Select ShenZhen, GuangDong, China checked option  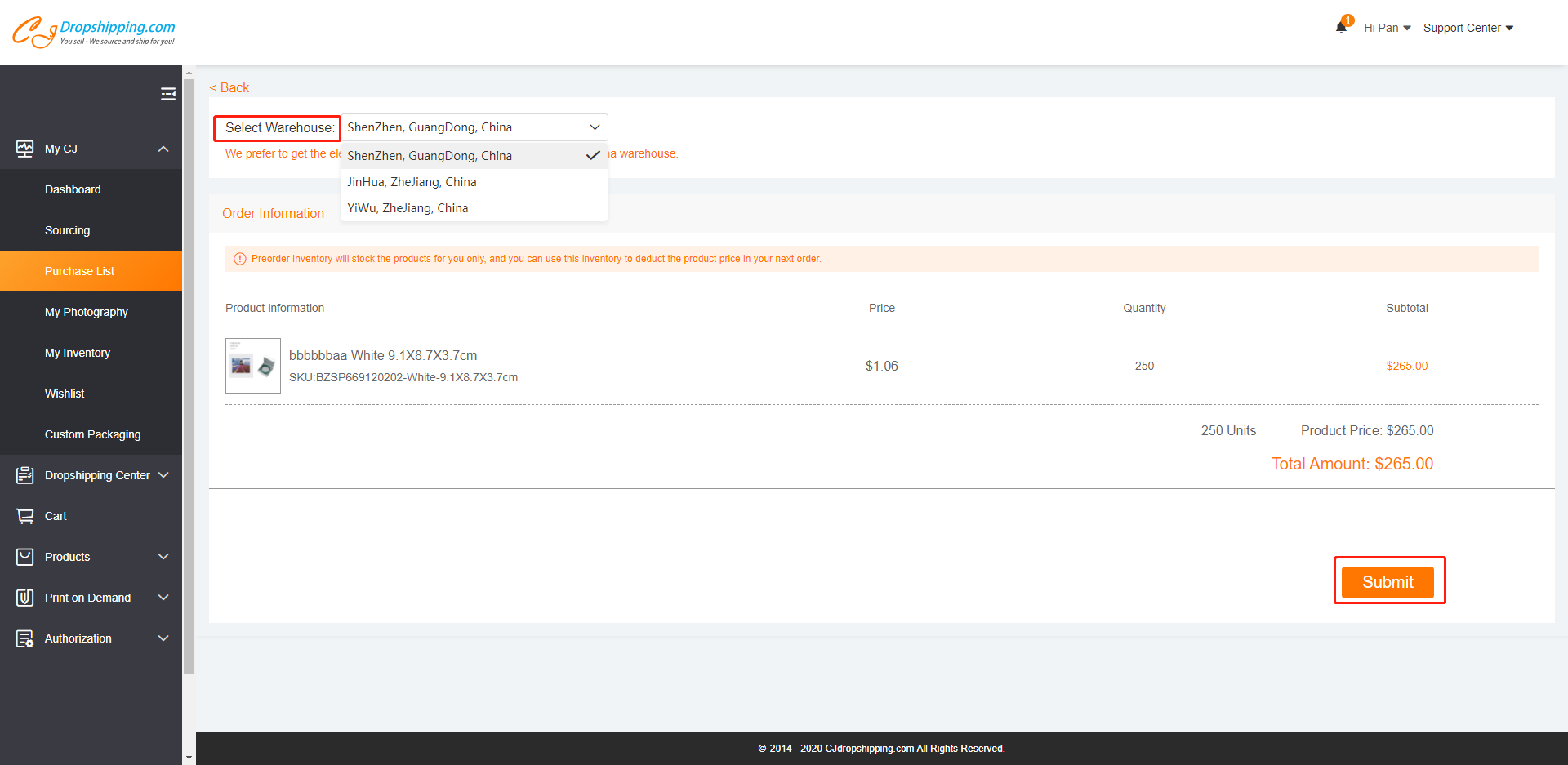[x=430, y=156]
